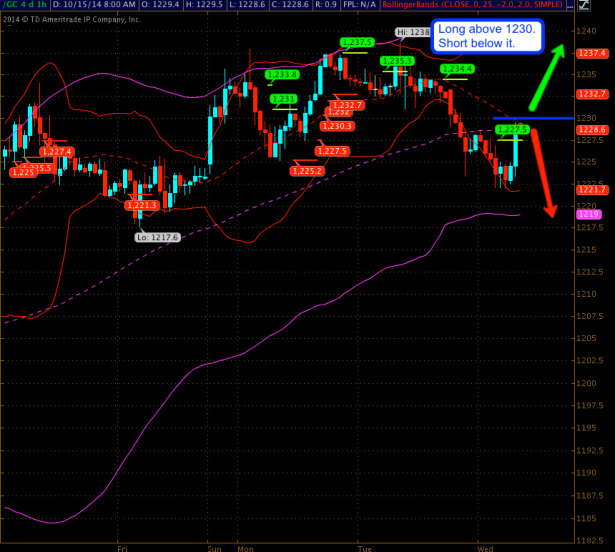This screenshot has width=615, height=552.
Task: Select the green 1,235.3 price bubble
Action: (x=397, y=61)
